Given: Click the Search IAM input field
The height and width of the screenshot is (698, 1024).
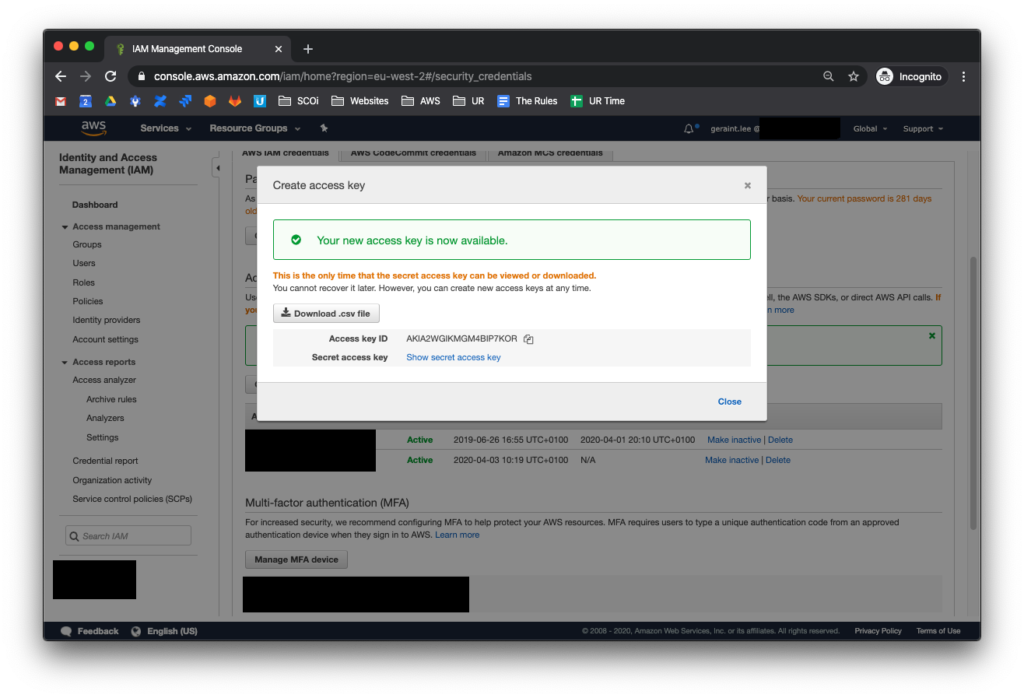Looking at the screenshot, I should click(x=128, y=536).
